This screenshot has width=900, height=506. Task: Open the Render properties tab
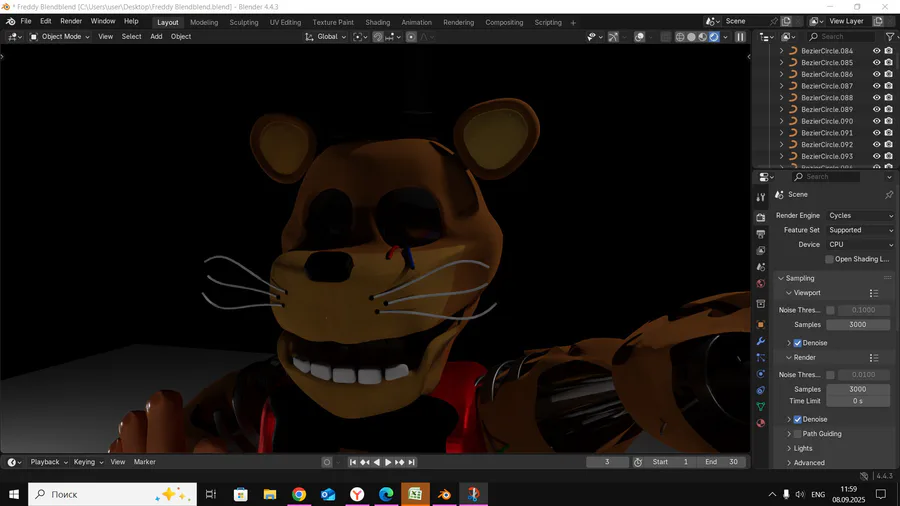coord(761,217)
